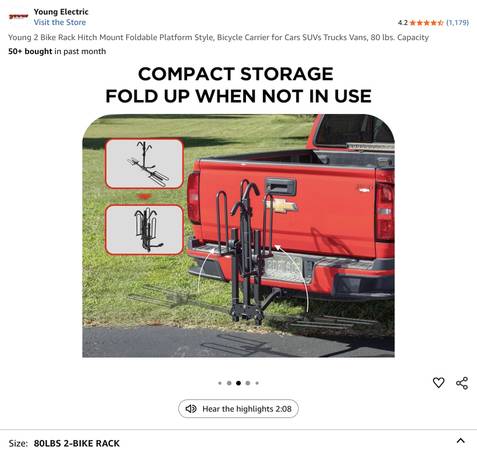Open the 1,179 reviews link
The image size is (477, 450).
pos(457,23)
